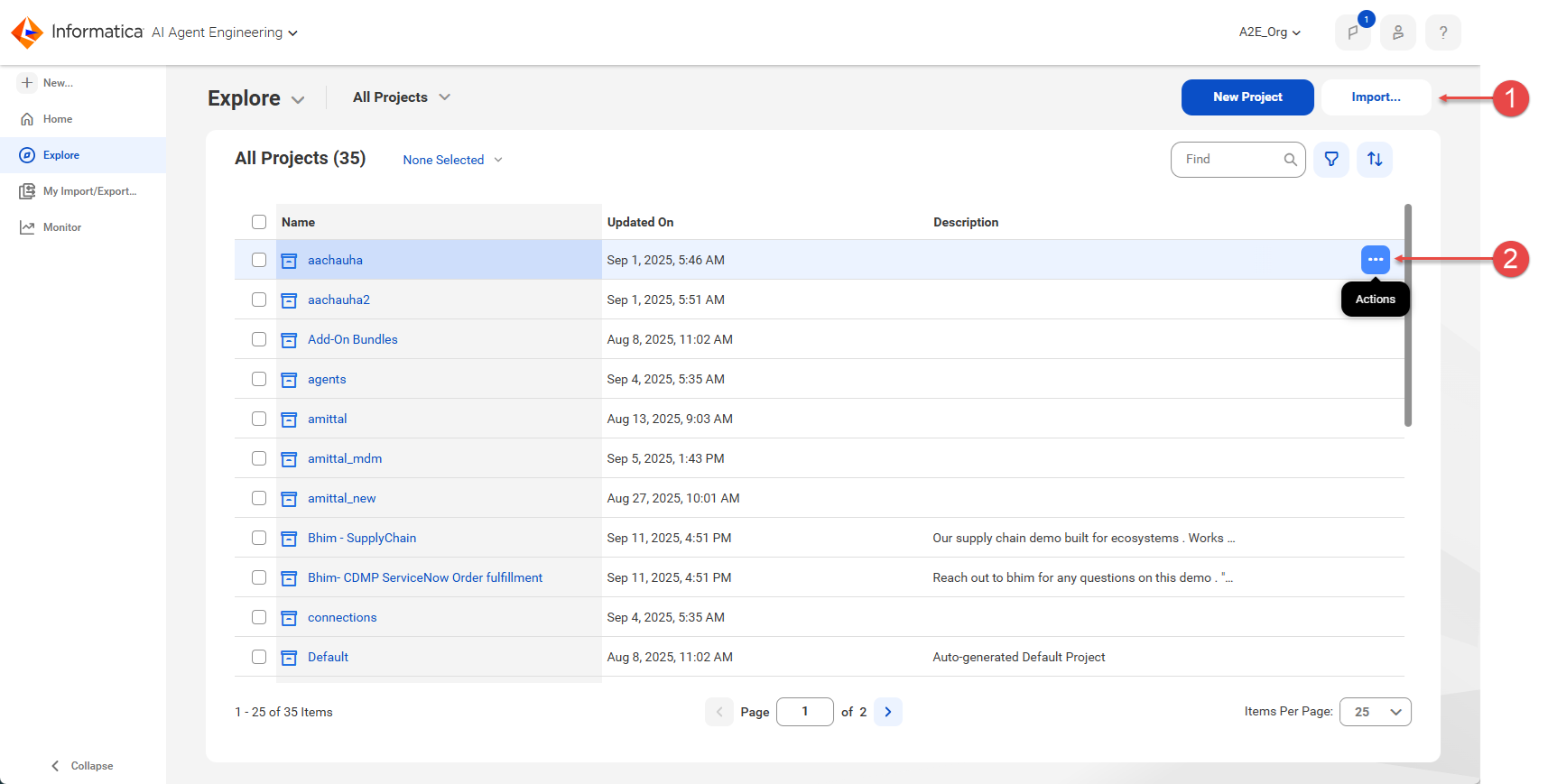The height and width of the screenshot is (784, 1557).
Task: Click the project icon beside amittal_mdm
Action: (289, 459)
